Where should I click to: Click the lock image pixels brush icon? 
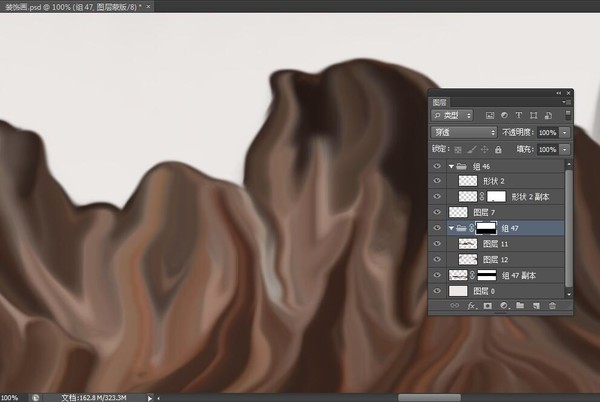click(x=471, y=150)
